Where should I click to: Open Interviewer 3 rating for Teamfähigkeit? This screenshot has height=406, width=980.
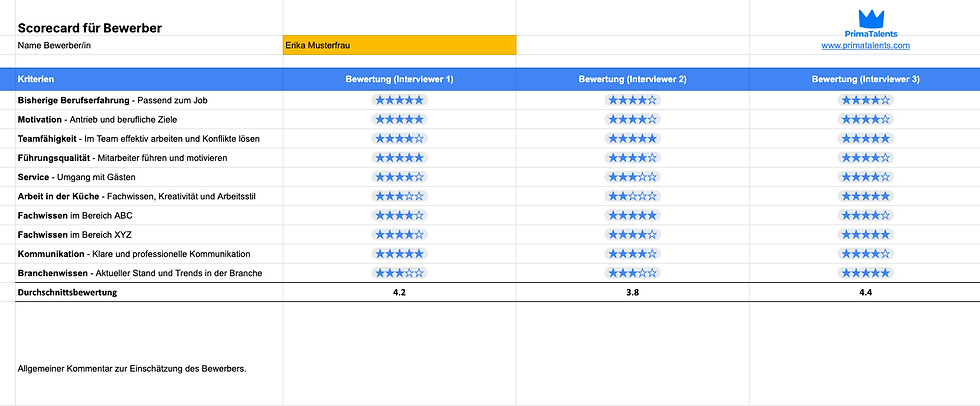866,139
